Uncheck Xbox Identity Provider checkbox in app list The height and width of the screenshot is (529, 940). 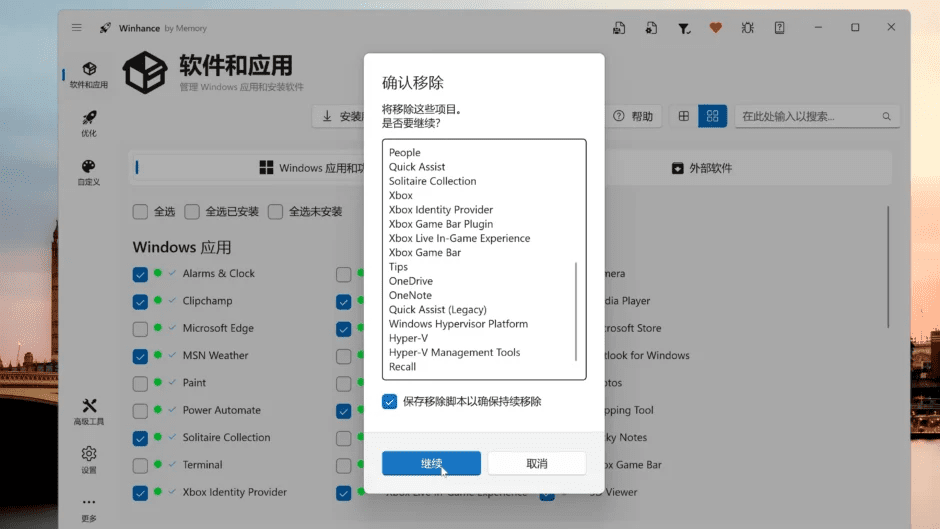coord(140,493)
